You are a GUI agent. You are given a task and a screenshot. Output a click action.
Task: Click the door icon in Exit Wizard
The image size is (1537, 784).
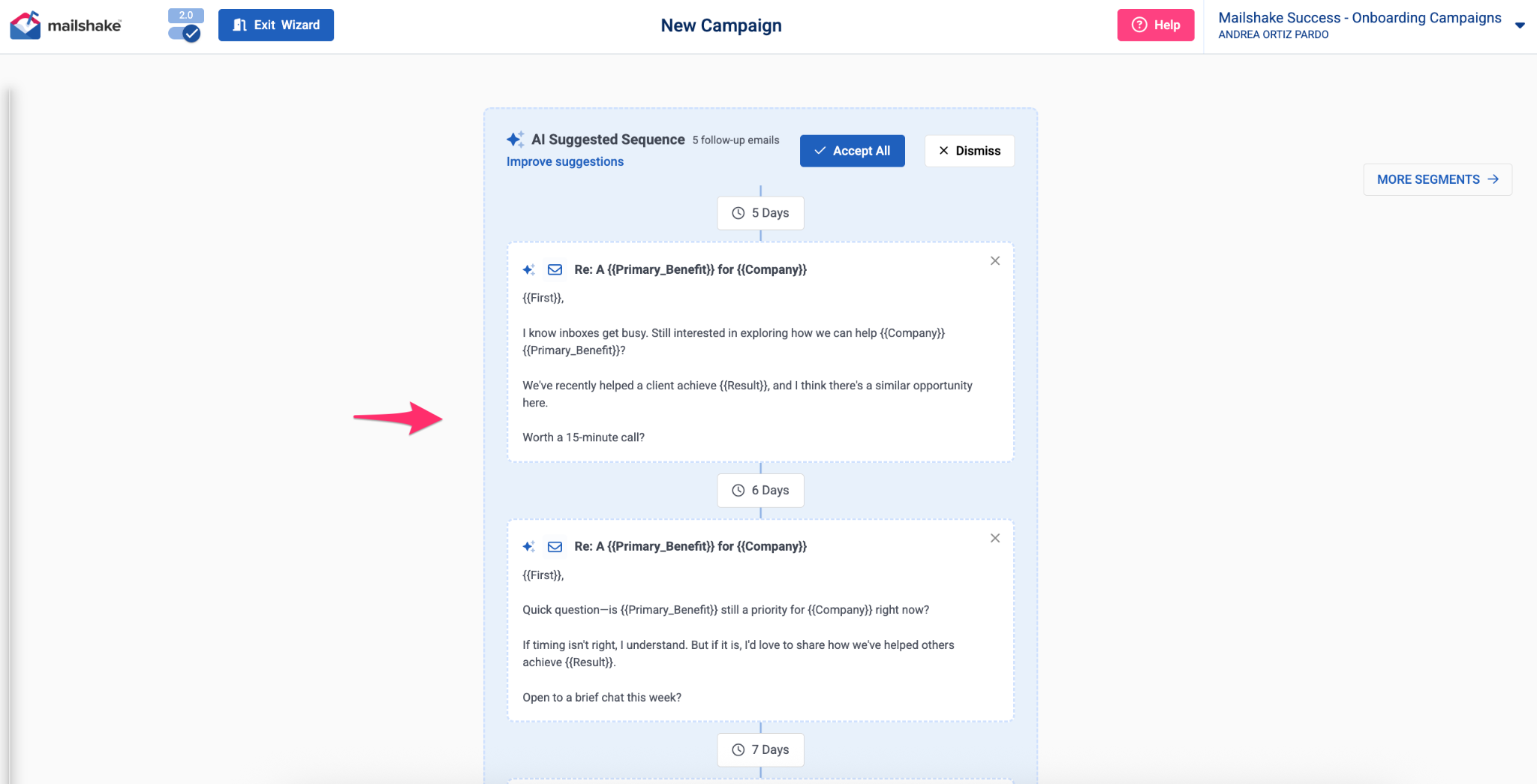[x=240, y=25]
